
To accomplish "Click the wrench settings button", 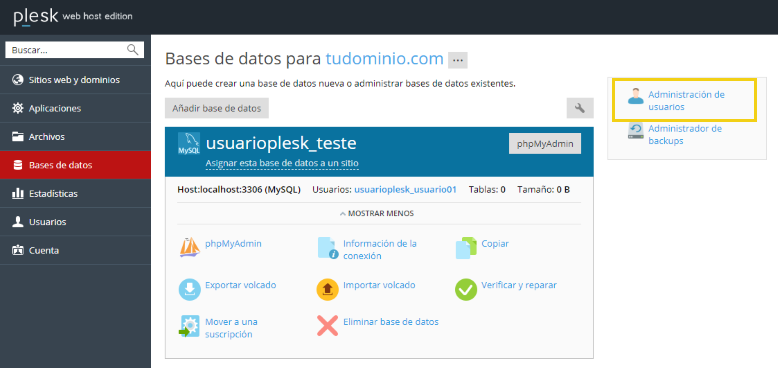I will coord(580,108).
